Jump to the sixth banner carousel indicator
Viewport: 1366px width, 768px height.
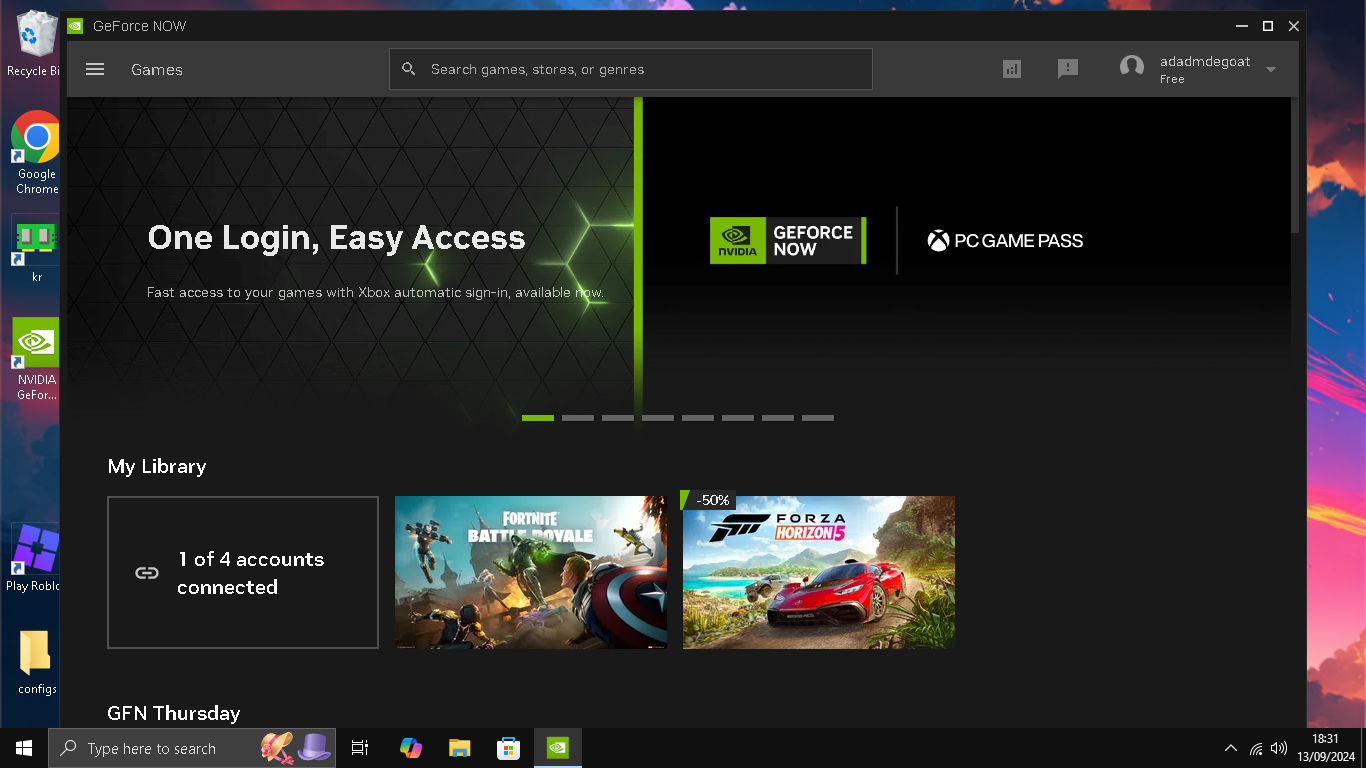click(x=738, y=418)
